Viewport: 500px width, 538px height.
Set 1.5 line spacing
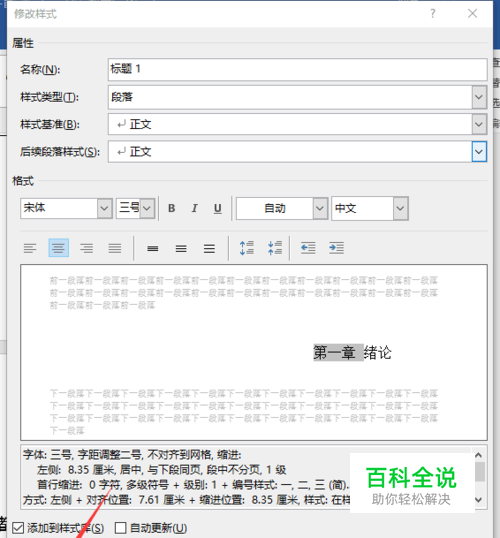[181, 248]
